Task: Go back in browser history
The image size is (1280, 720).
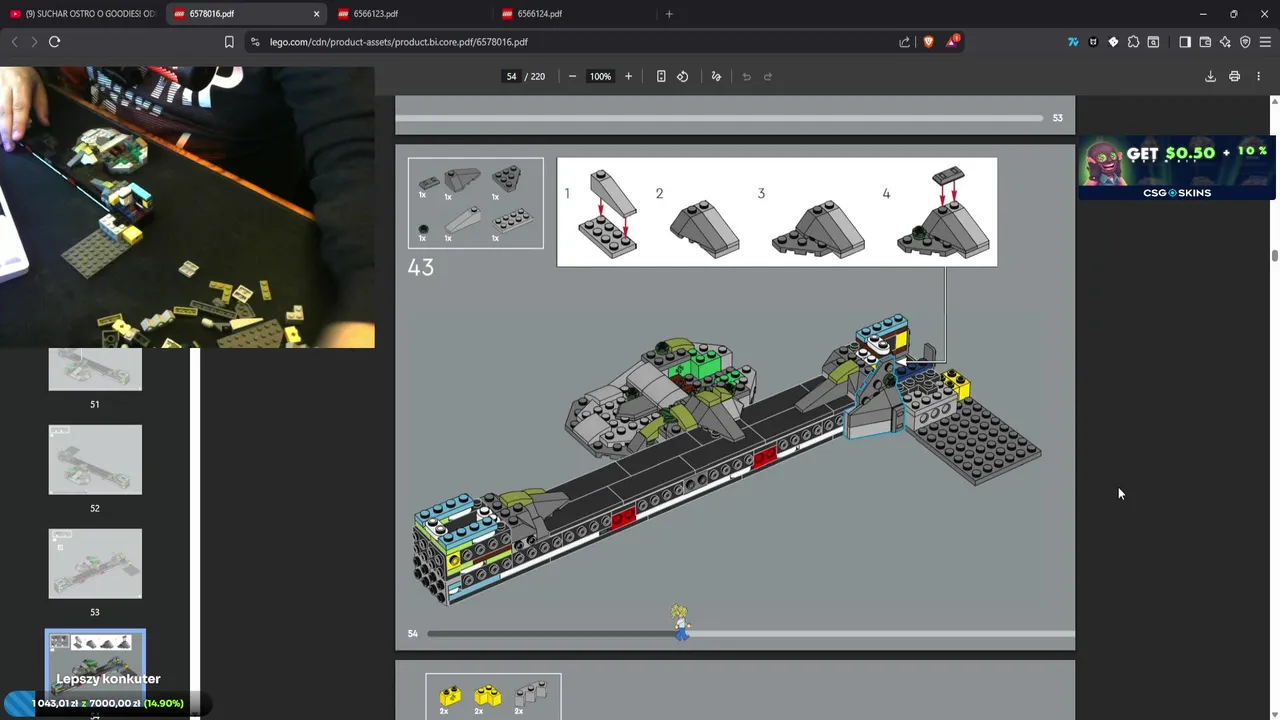Action: pos(14,42)
